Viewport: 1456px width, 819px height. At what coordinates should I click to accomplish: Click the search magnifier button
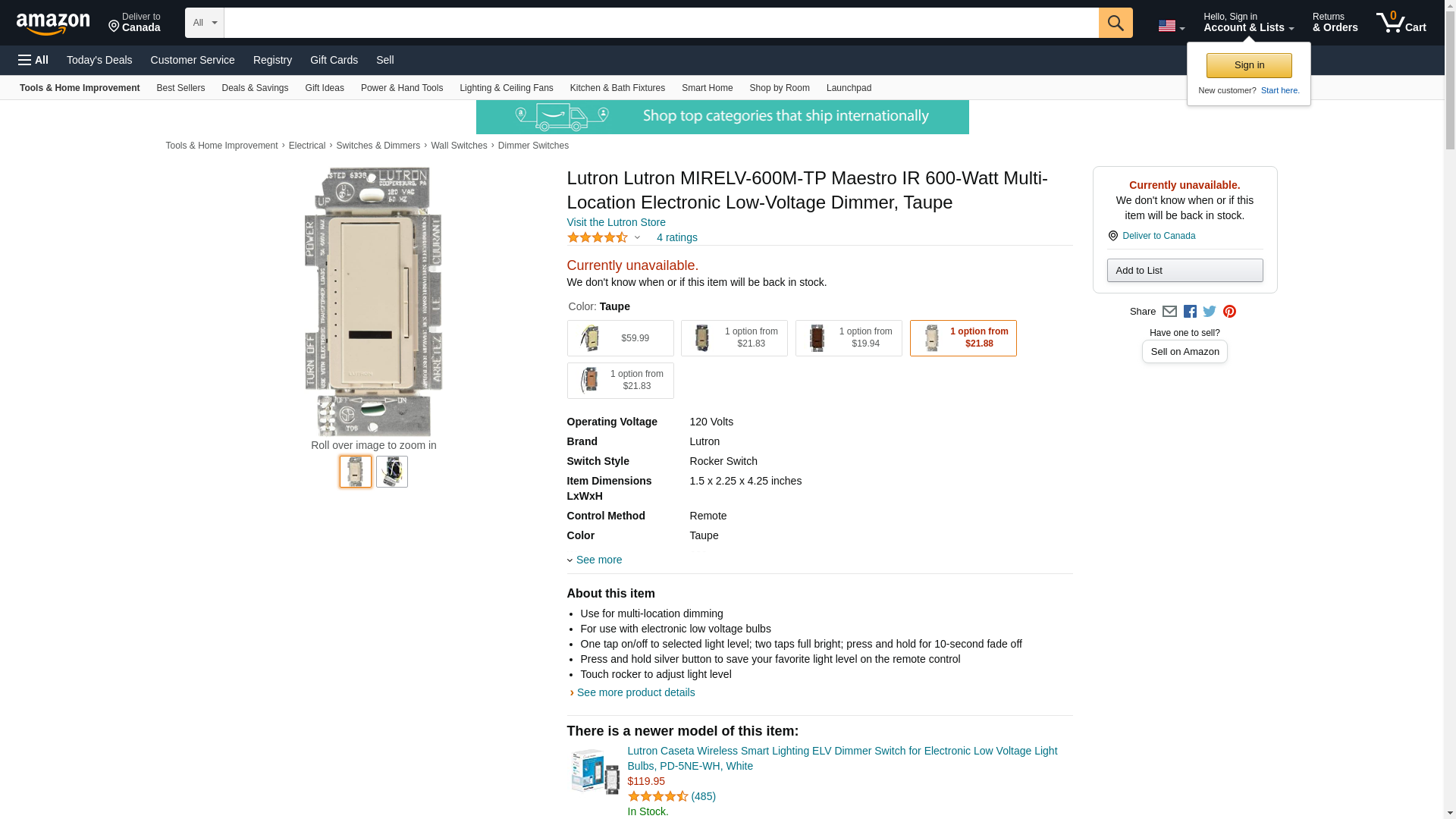[1115, 23]
